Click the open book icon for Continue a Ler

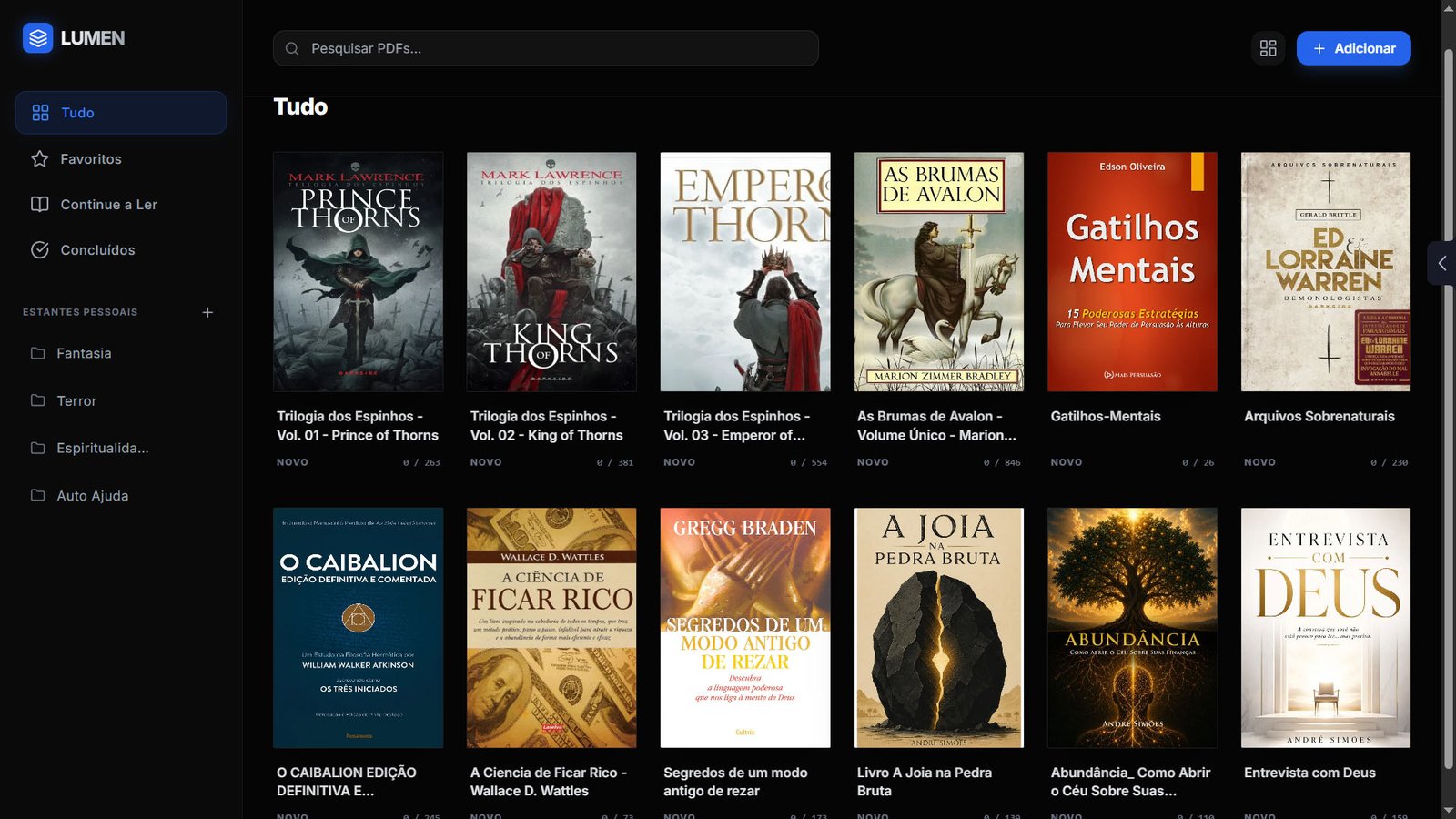click(40, 205)
